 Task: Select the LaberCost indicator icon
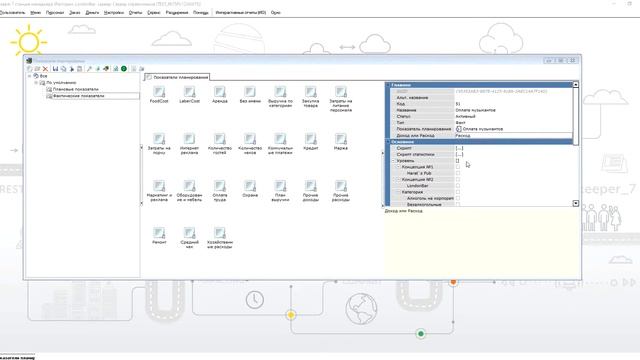click(189, 92)
